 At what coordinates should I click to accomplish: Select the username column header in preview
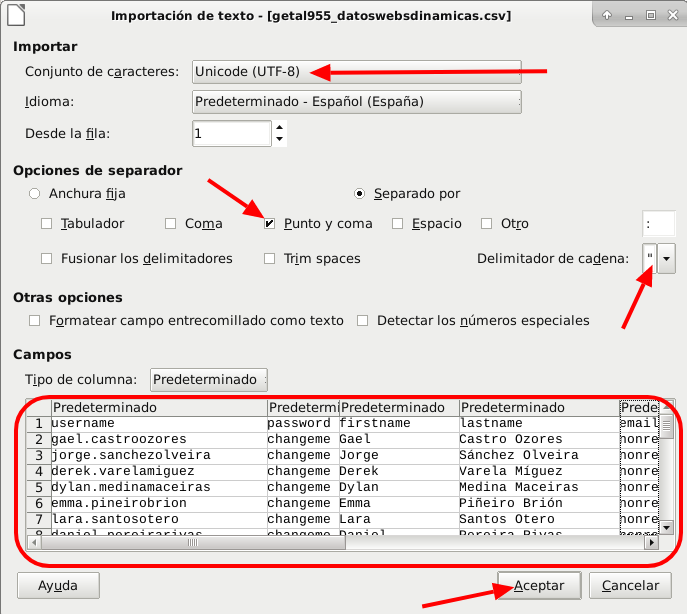159,408
